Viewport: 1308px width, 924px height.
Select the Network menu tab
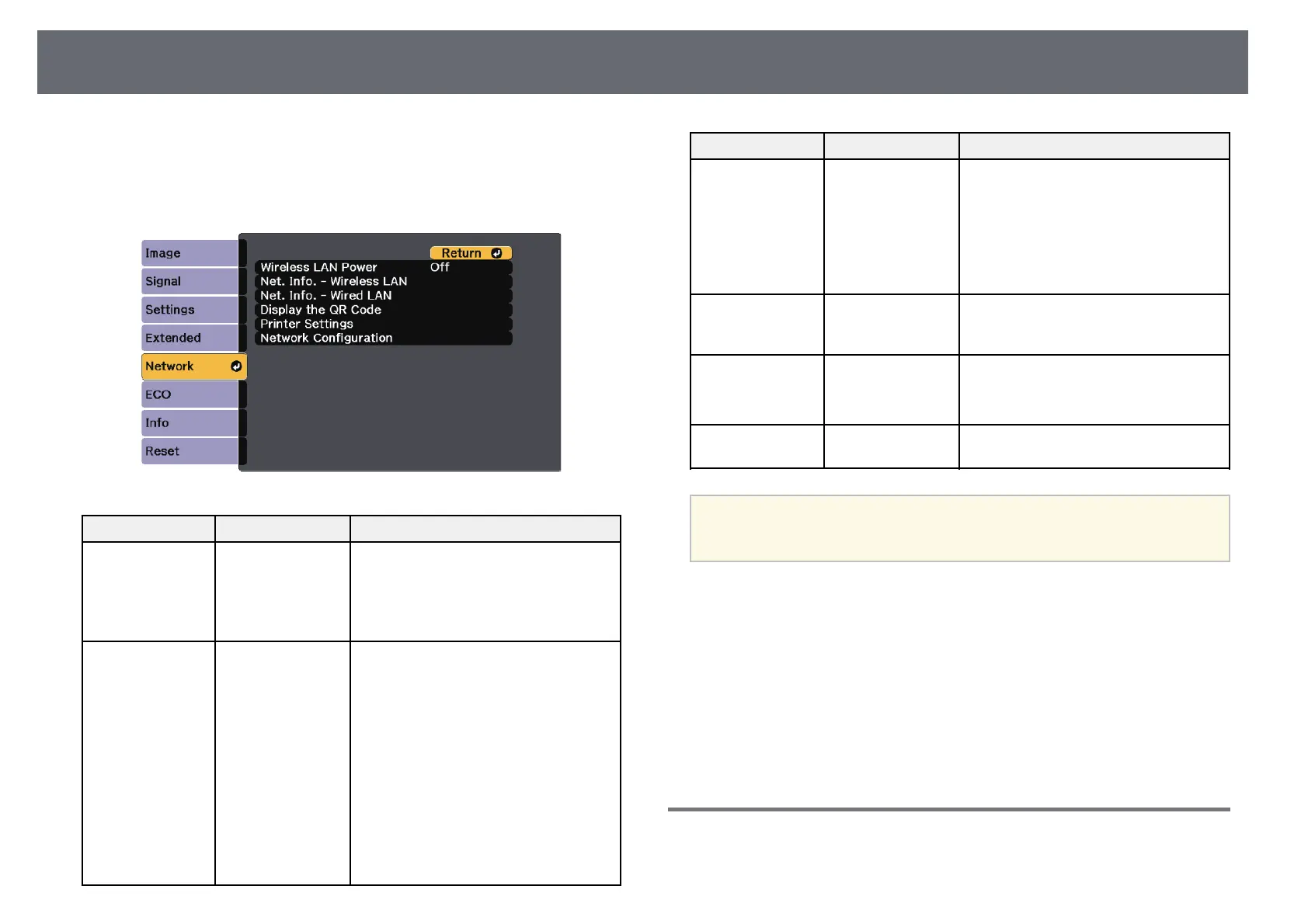click(x=194, y=366)
